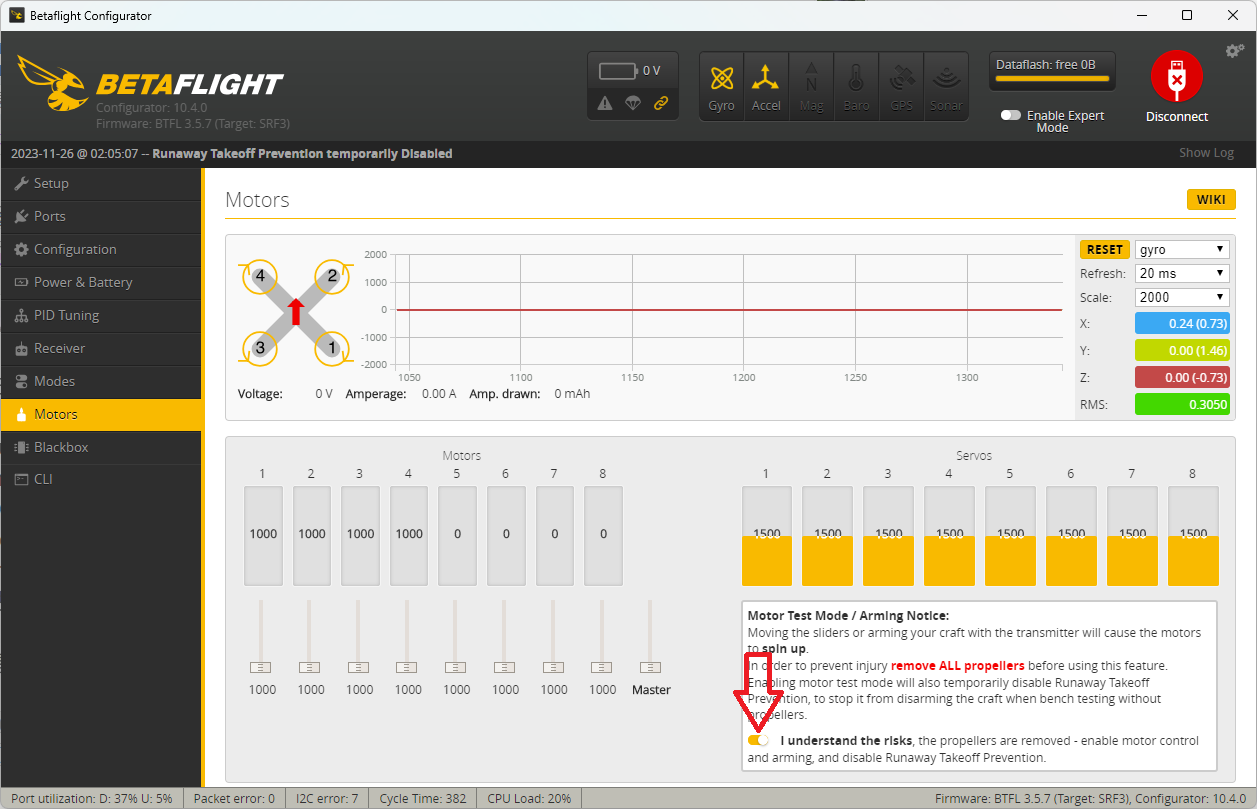Viewport: 1257px width, 809px height.
Task: Click 'Packet error: 0' in status bar
Action: point(234,798)
